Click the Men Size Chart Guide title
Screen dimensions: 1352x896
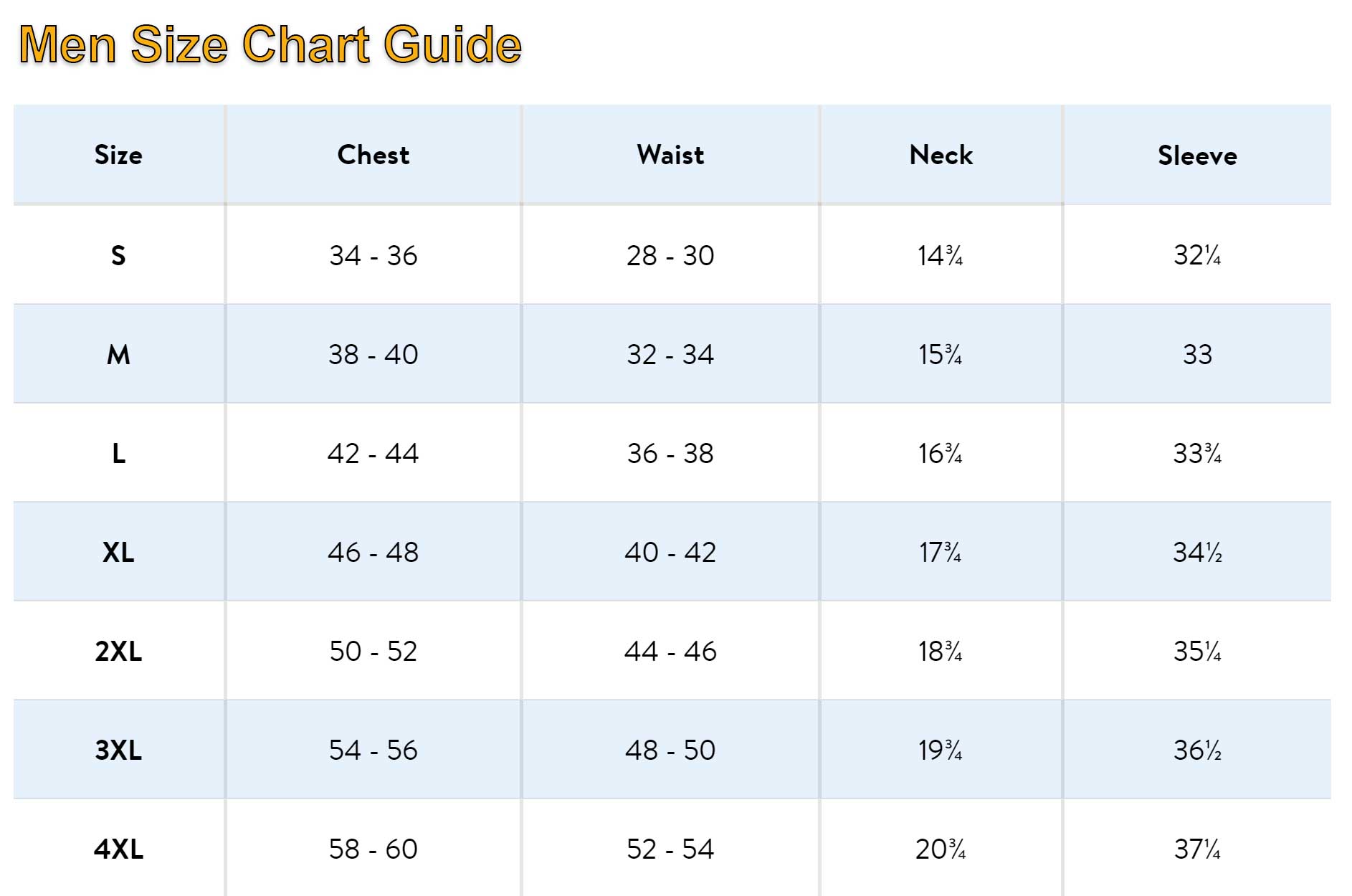click(x=270, y=45)
